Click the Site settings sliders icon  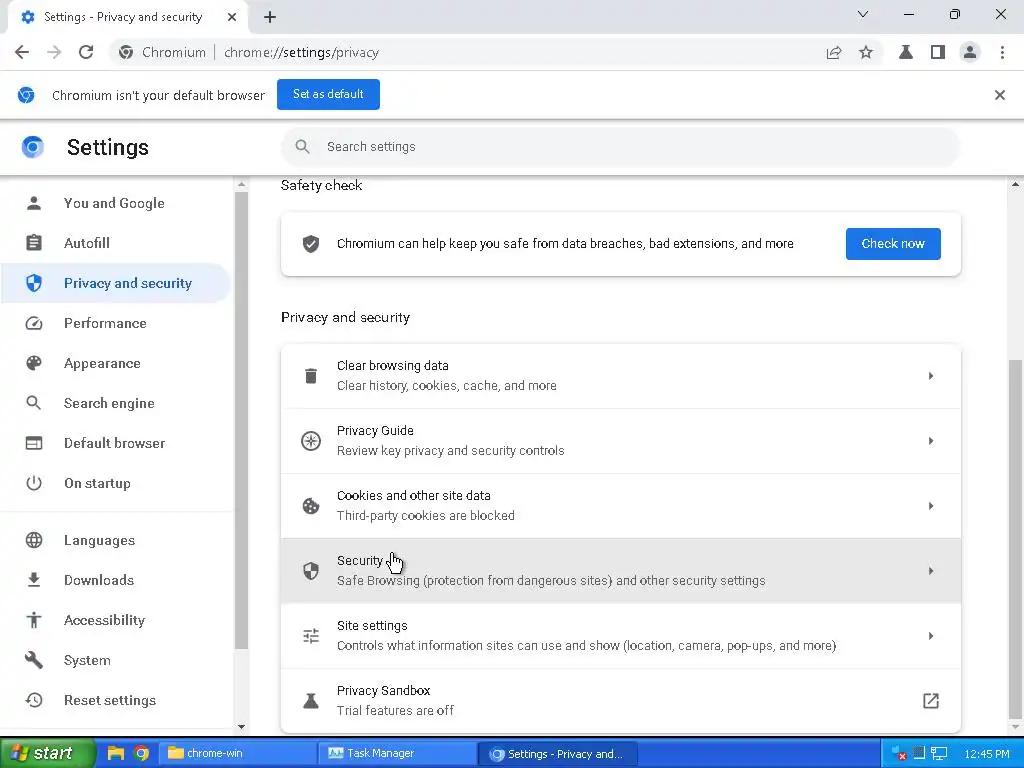pyautogui.click(x=311, y=636)
